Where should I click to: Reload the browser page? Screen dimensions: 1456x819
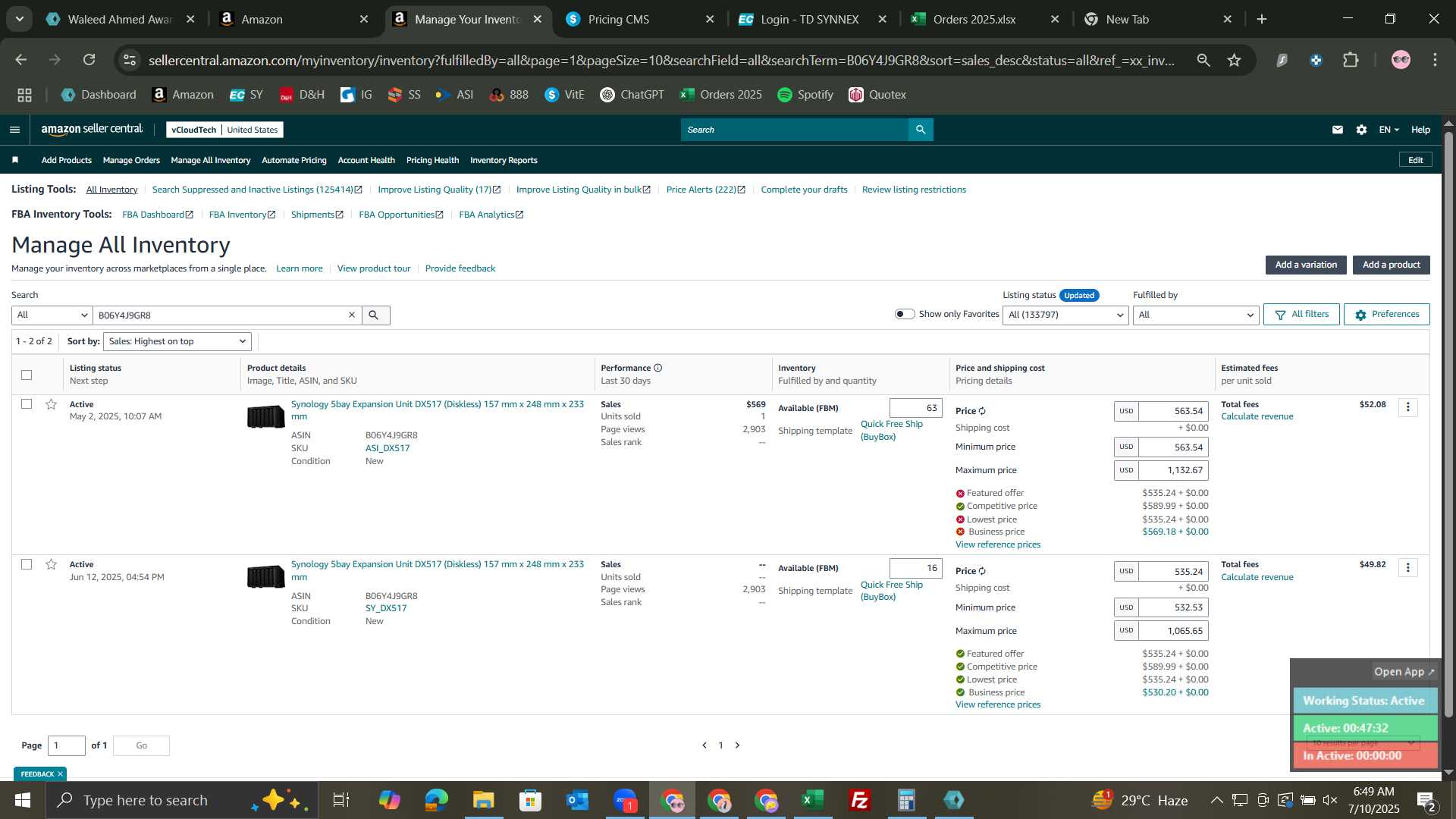coord(89,60)
